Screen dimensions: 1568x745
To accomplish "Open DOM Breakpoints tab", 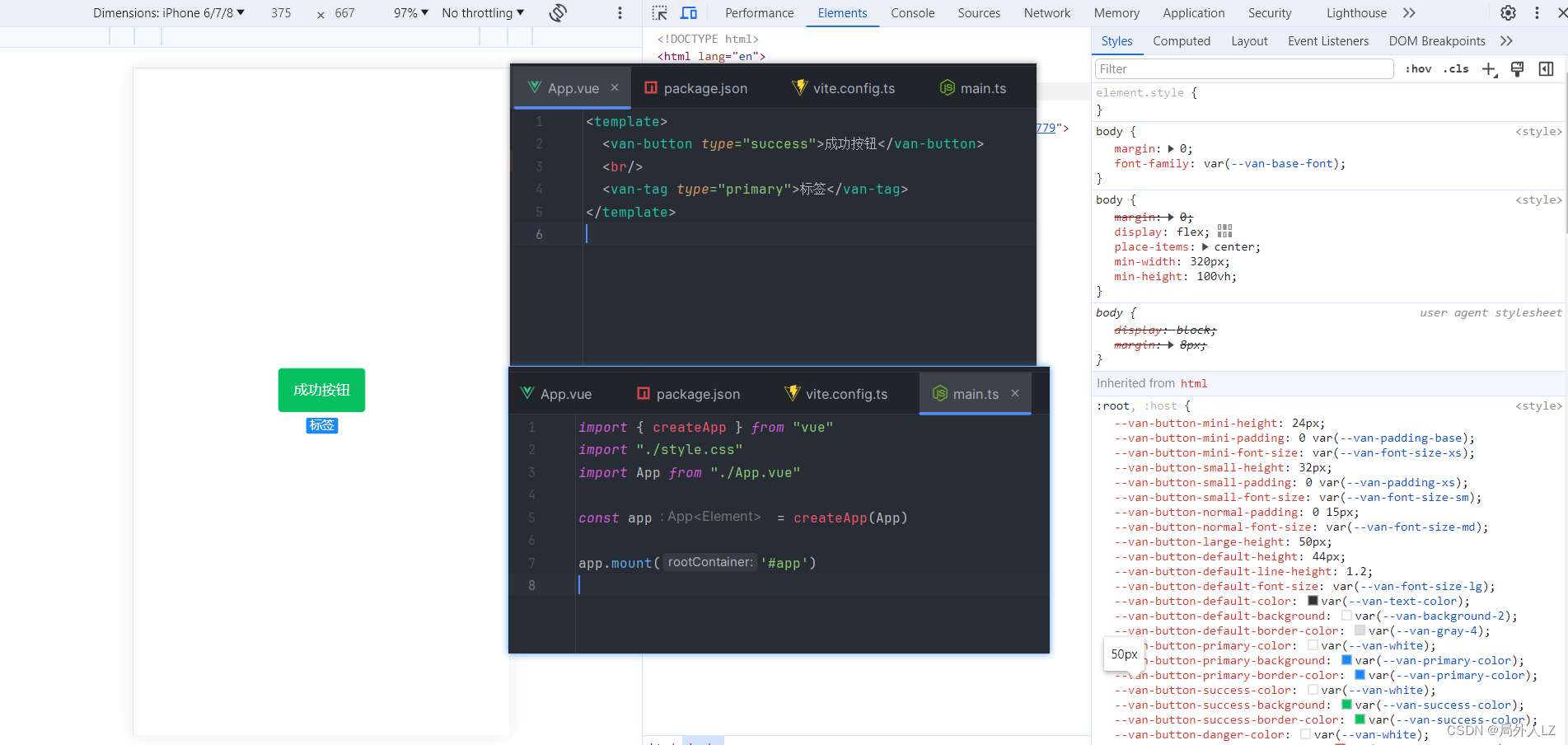I will [x=1437, y=41].
